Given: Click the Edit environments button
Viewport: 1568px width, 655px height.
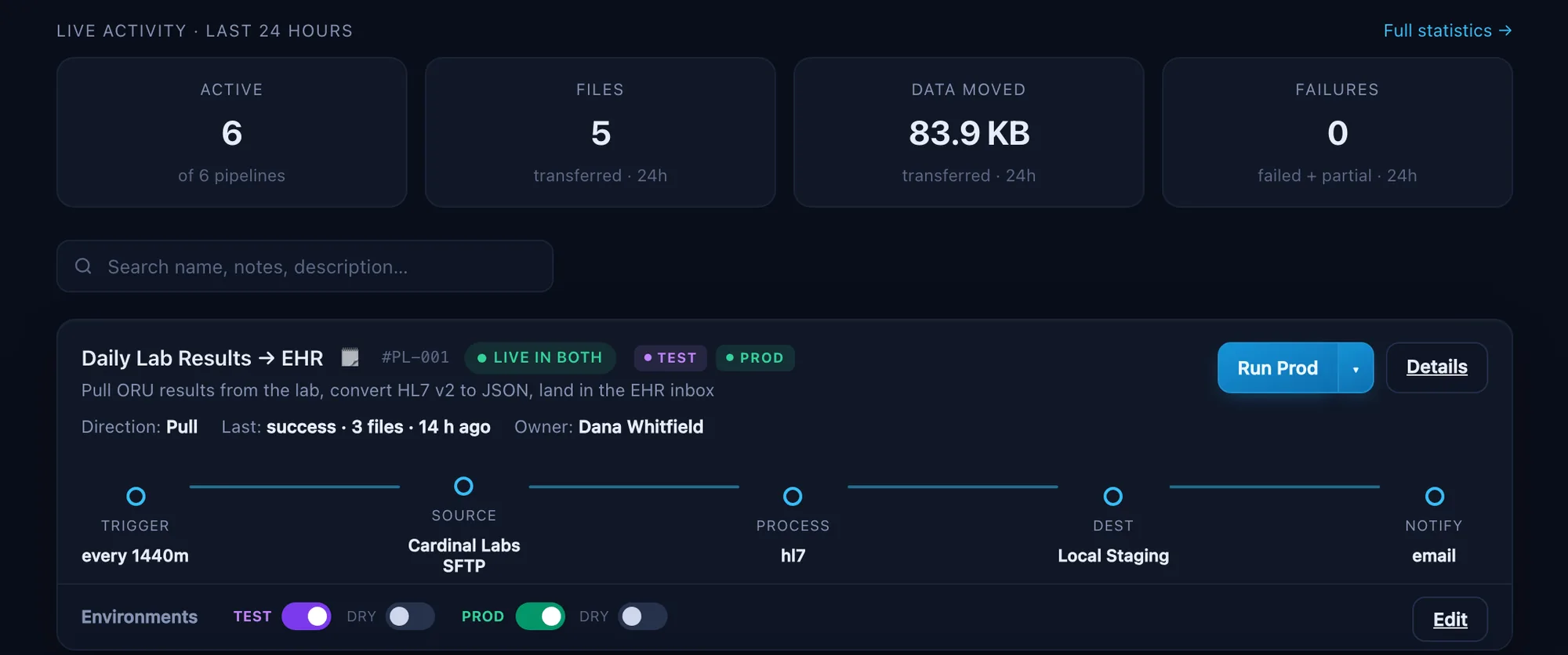Looking at the screenshot, I should (x=1450, y=620).
